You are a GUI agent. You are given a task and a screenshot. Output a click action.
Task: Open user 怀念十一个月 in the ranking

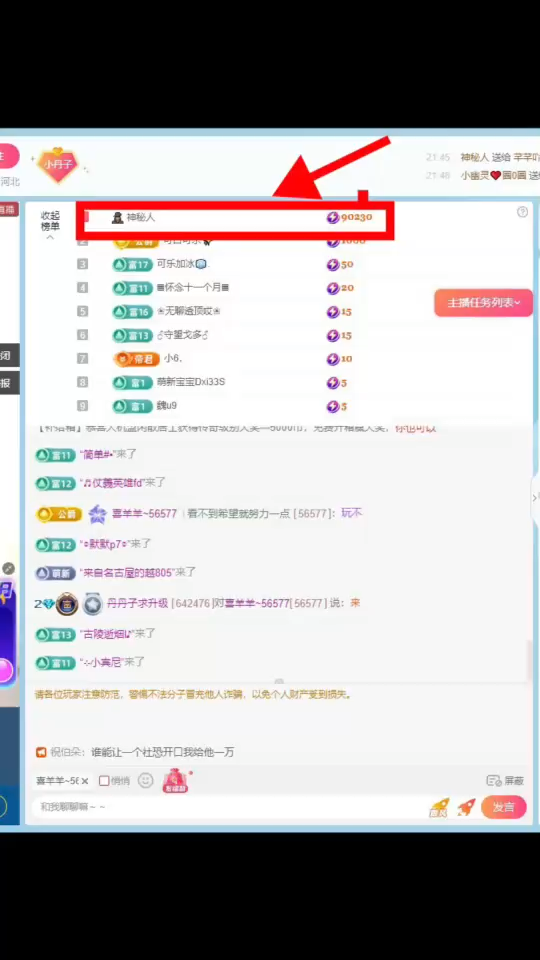pos(193,288)
